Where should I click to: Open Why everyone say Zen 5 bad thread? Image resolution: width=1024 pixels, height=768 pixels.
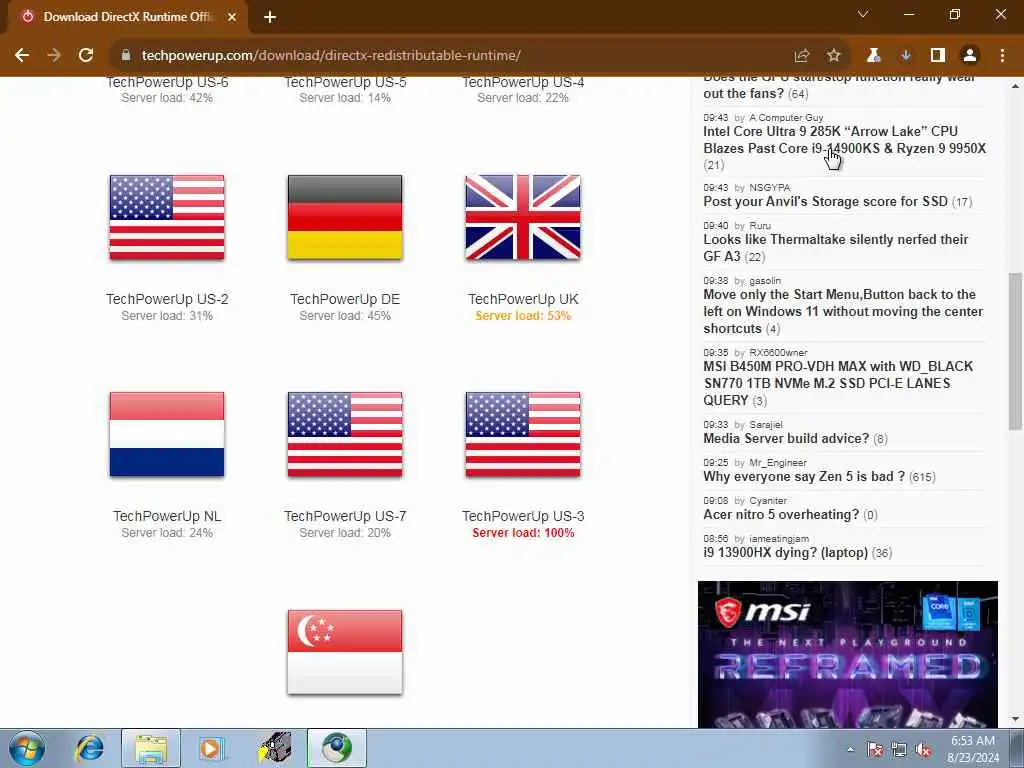[x=805, y=476]
